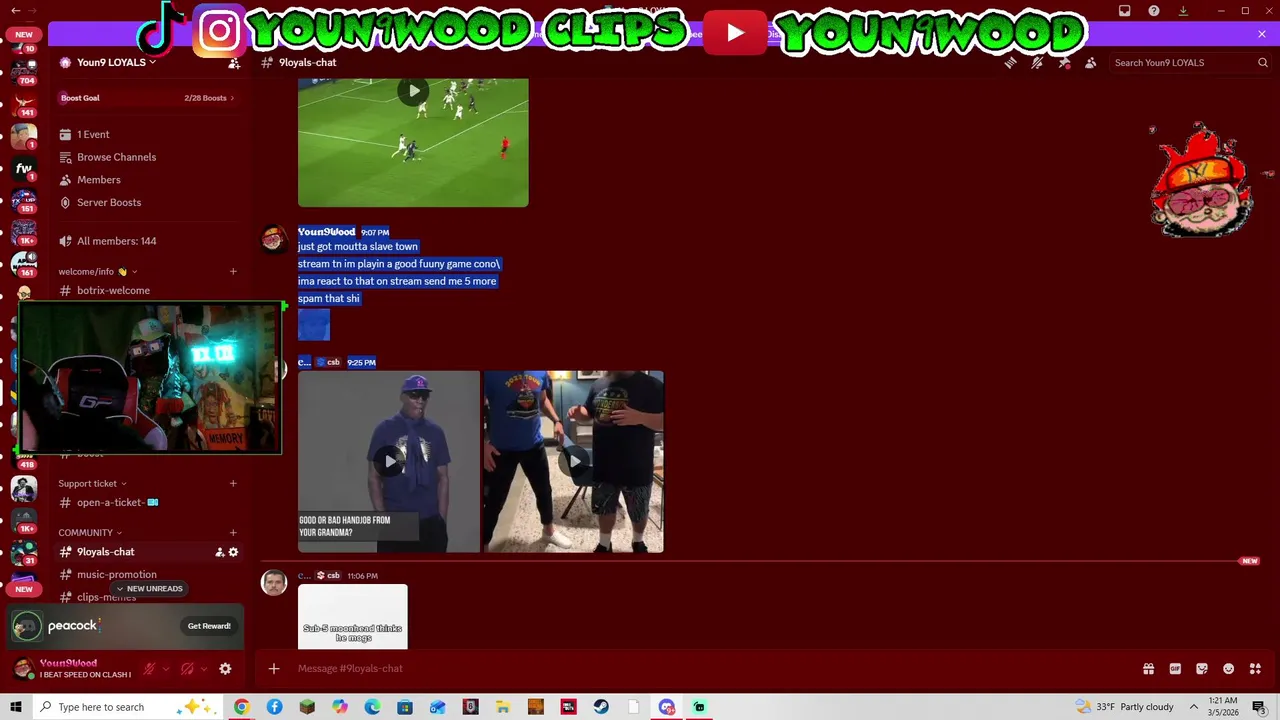The width and height of the screenshot is (1280, 720).
Task: Open the Discord inbox icon
Action: point(1125,11)
